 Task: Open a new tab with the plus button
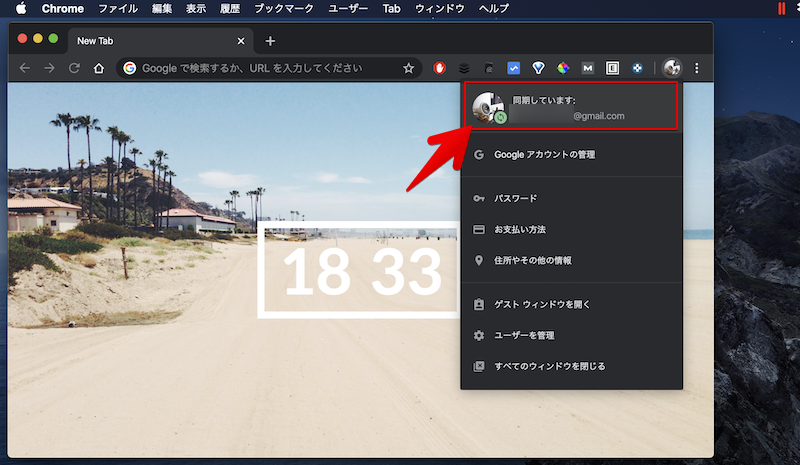[270, 41]
